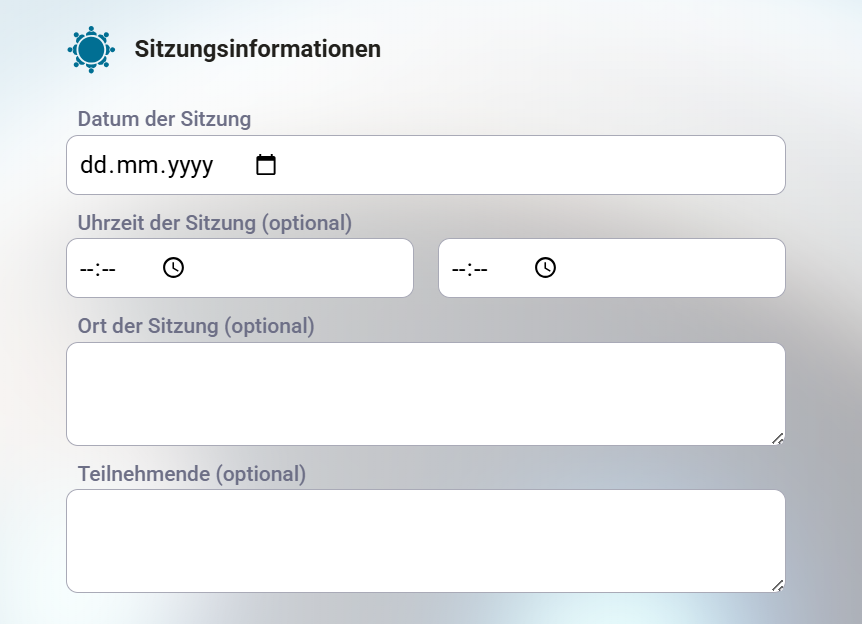862x624 pixels.
Task: Select the day segment 'dd' in the date field
Action: 93,166
